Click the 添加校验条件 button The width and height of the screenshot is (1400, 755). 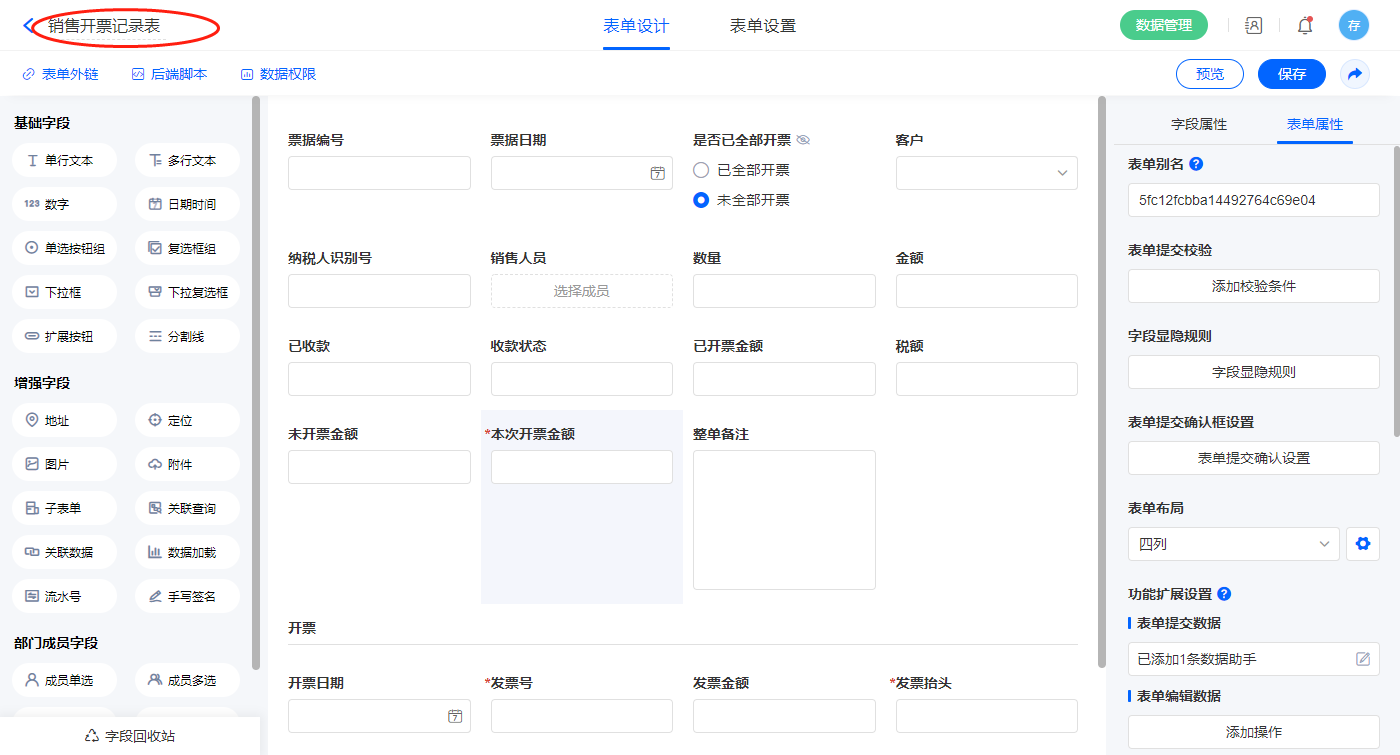click(1253, 286)
